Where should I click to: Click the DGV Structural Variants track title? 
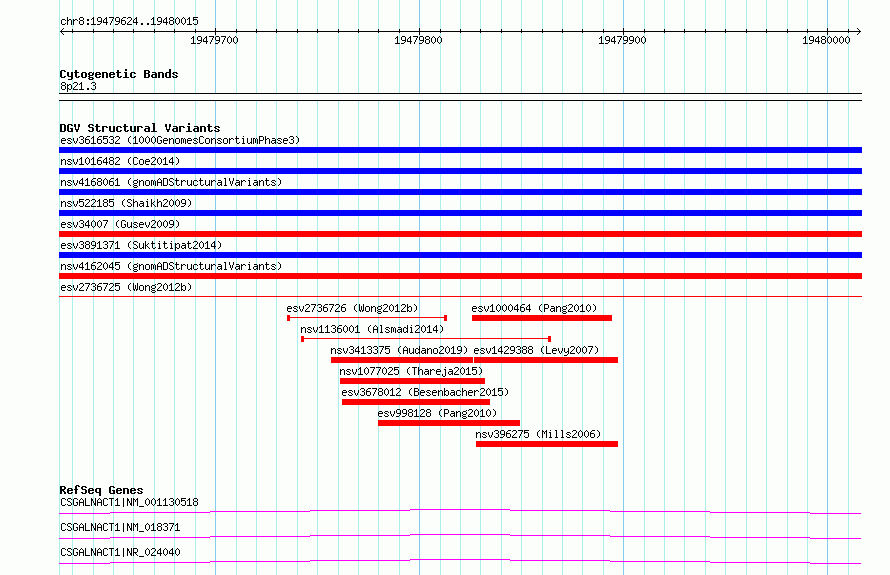(x=140, y=128)
